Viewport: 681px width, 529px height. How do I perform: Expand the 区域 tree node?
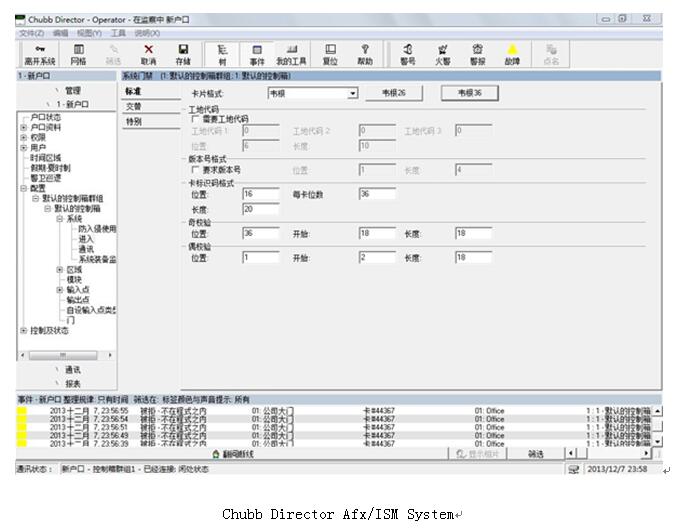point(60,270)
